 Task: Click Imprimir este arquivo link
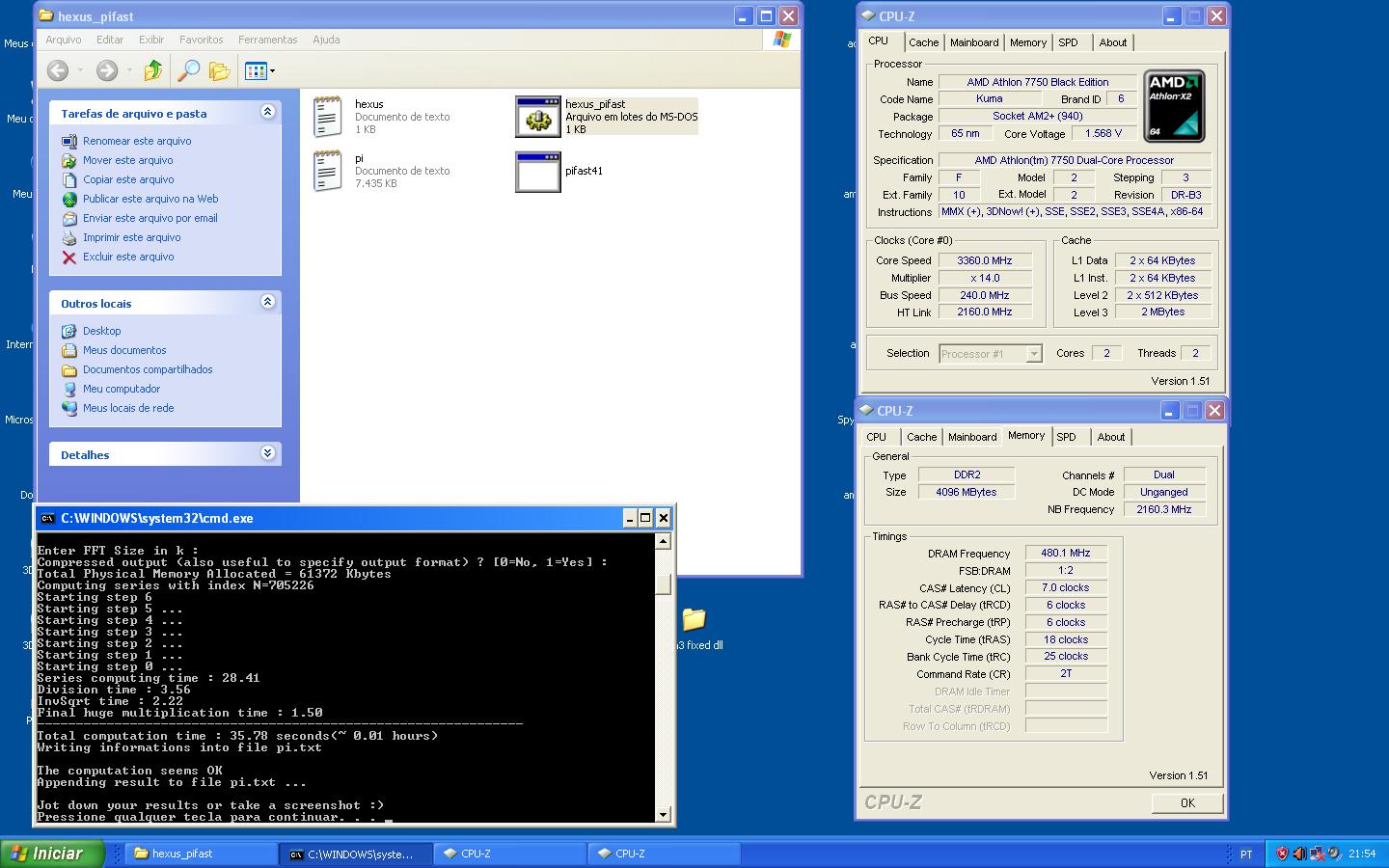131,237
